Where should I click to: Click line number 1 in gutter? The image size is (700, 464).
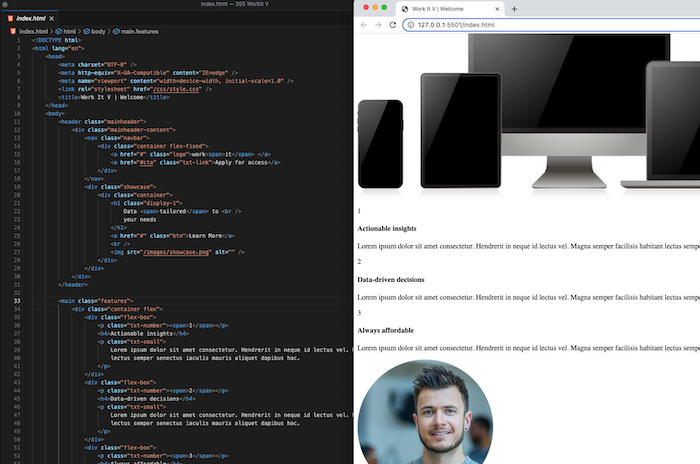coord(18,40)
